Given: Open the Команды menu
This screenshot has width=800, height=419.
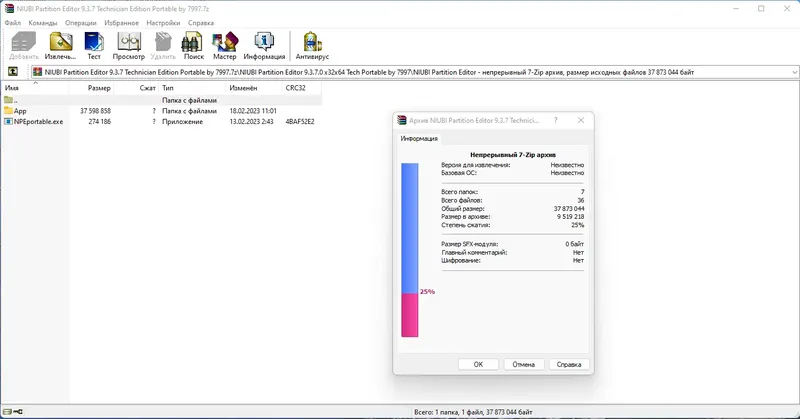Looking at the screenshot, I should pyautogui.click(x=43, y=23).
